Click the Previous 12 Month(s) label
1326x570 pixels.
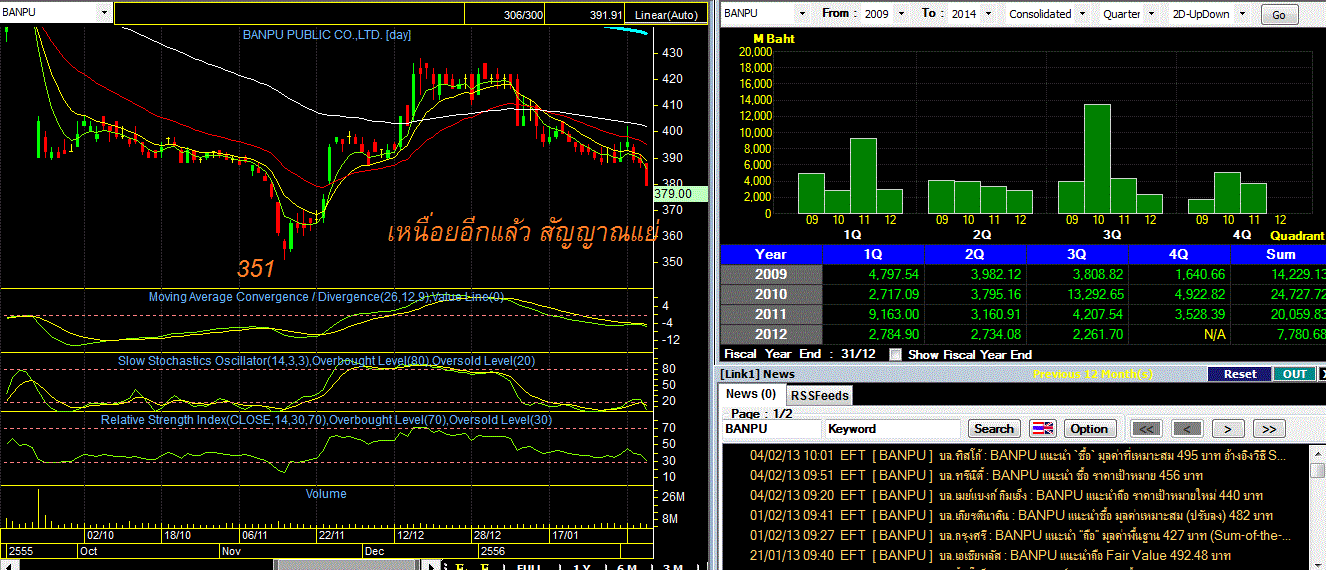click(x=1093, y=374)
